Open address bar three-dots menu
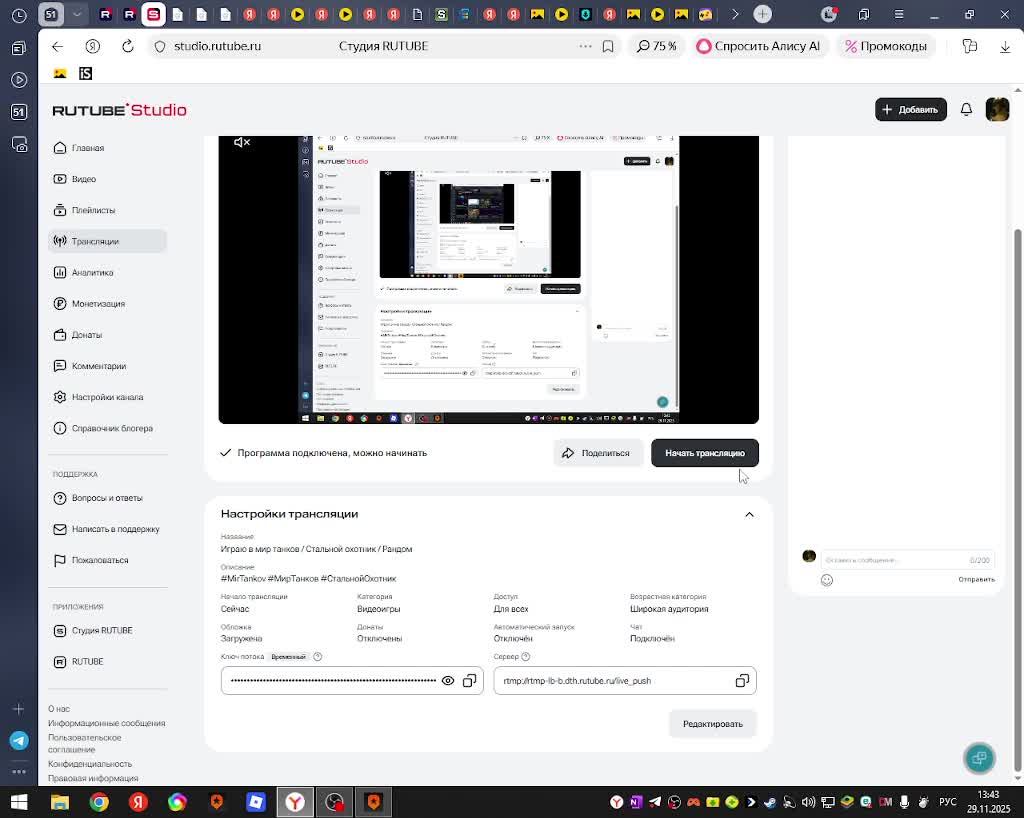This screenshot has width=1024, height=818. point(585,46)
